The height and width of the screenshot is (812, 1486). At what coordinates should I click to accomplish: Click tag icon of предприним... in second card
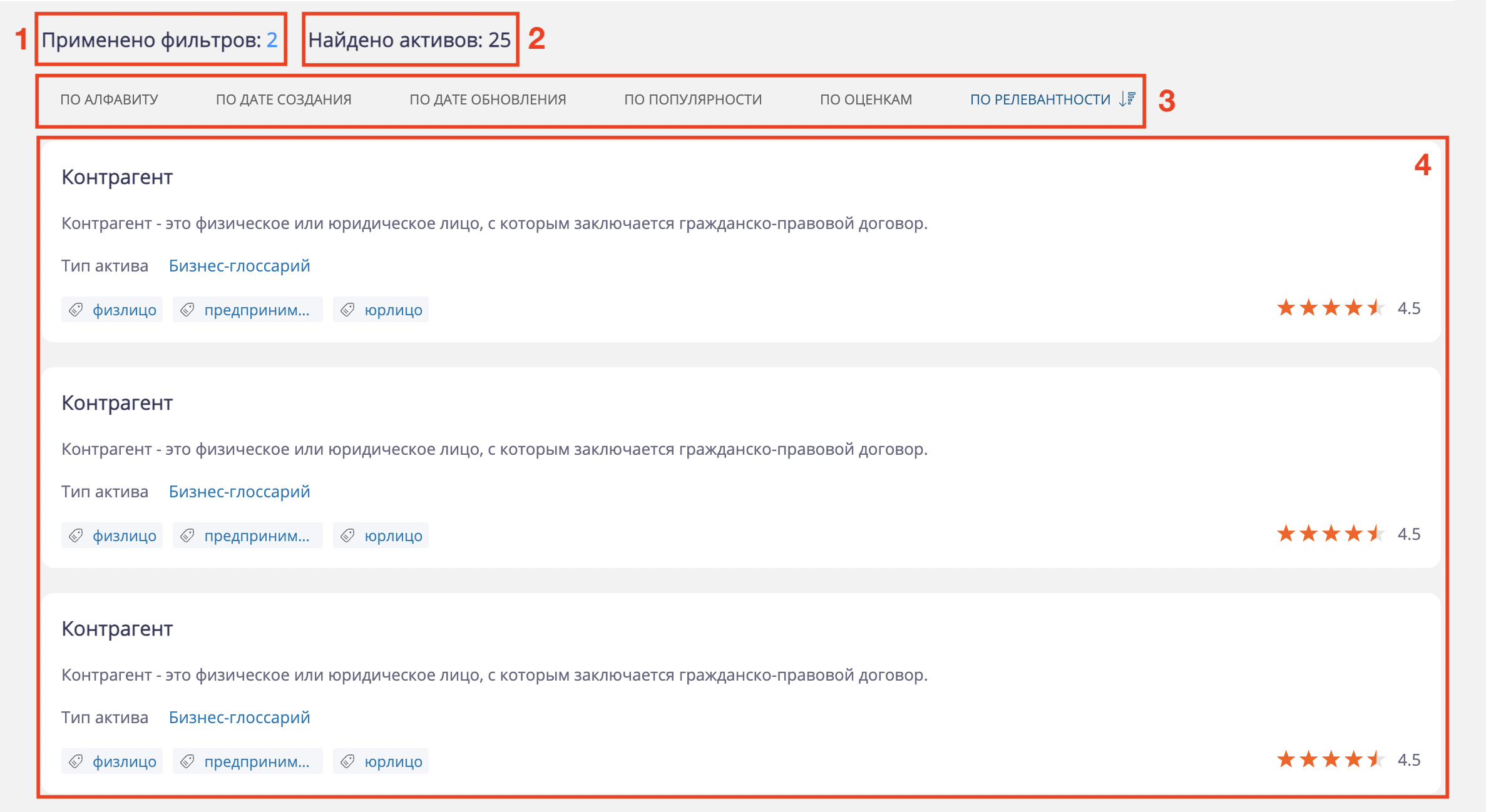[187, 535]
